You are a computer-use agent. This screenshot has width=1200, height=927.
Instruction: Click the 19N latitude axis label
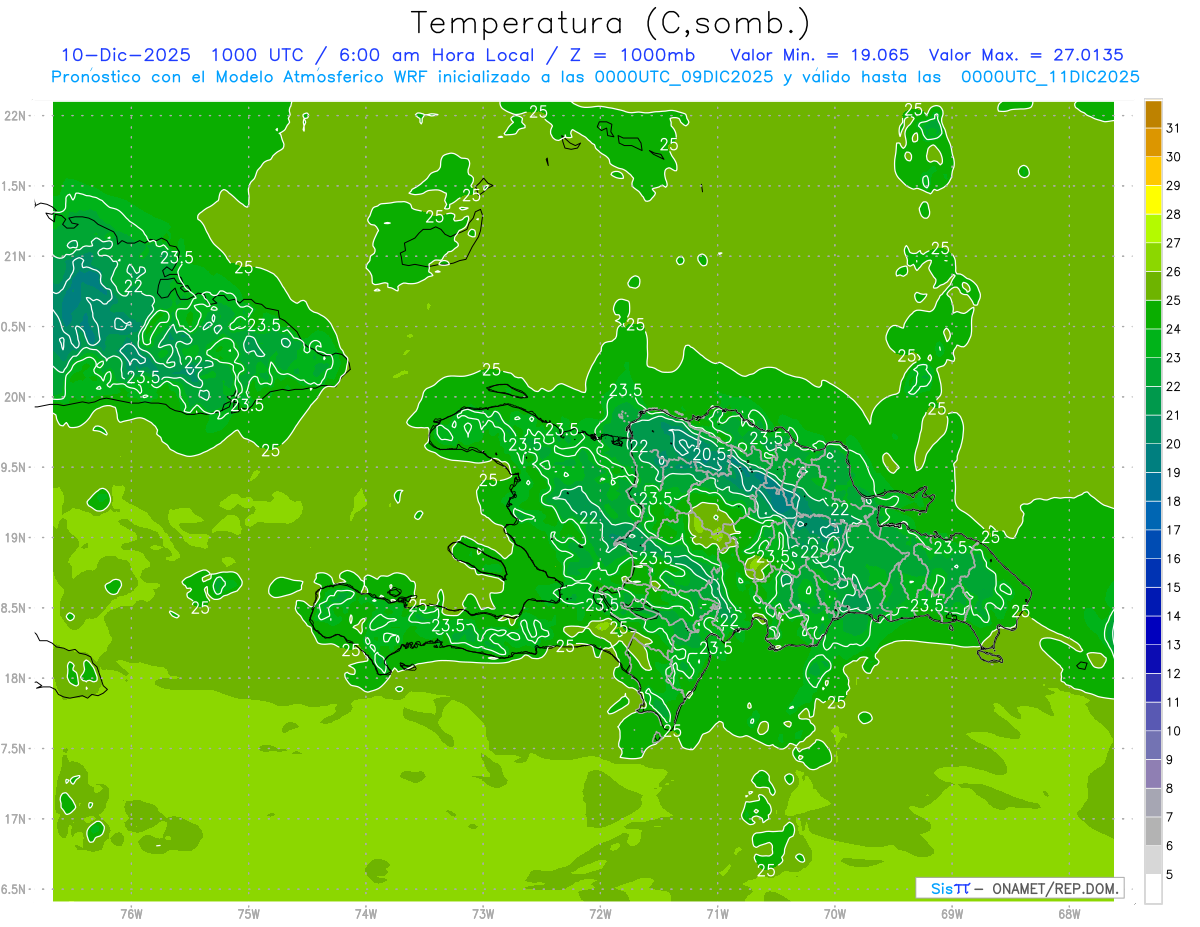(16, 538)
